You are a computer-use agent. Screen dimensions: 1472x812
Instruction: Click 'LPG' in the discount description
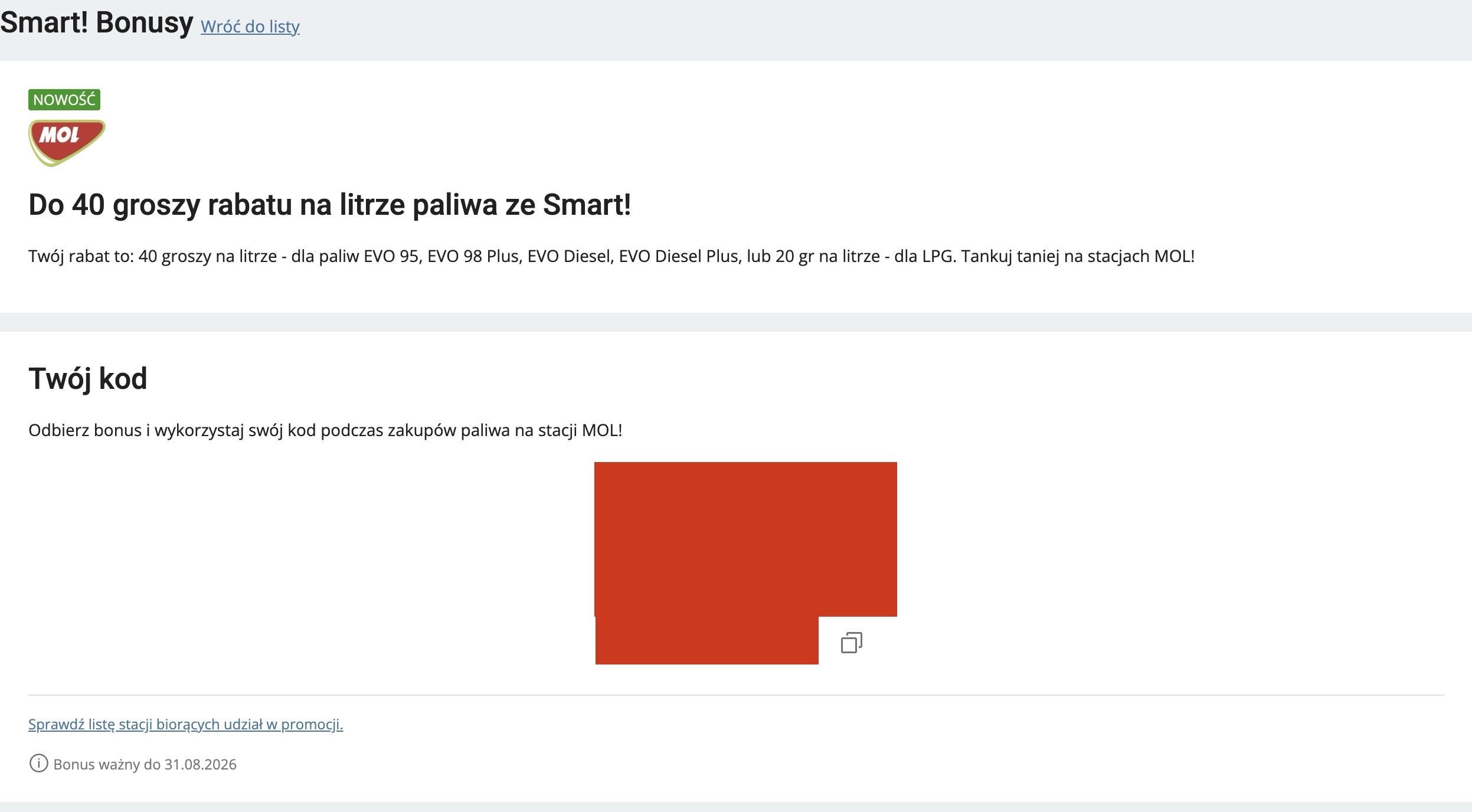pos(938,256)
